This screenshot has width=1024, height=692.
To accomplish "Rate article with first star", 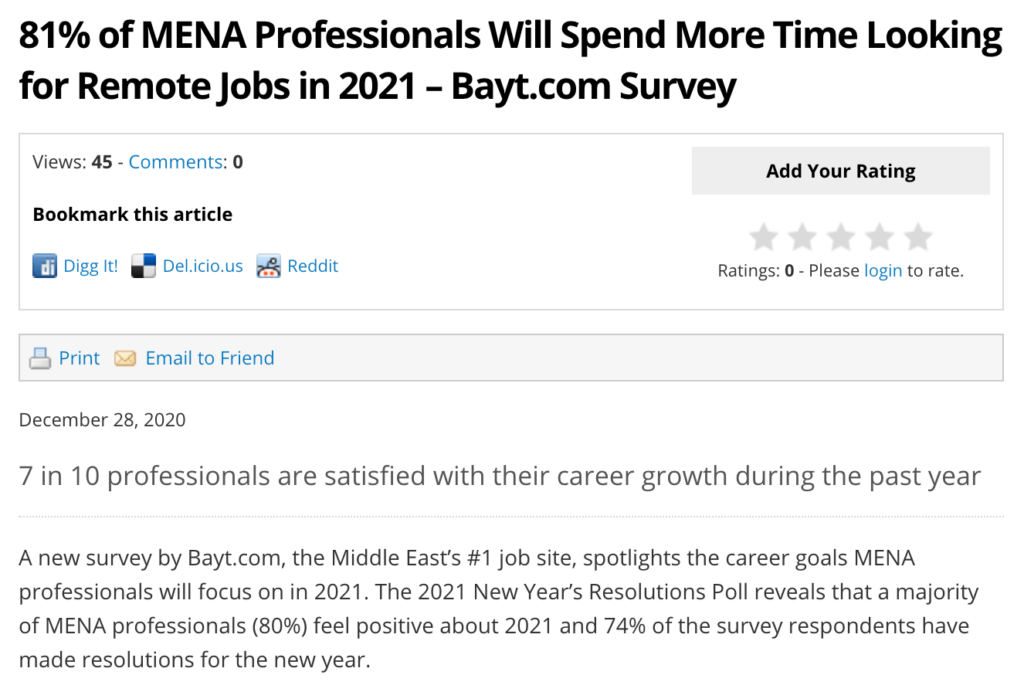I will 764,237.
